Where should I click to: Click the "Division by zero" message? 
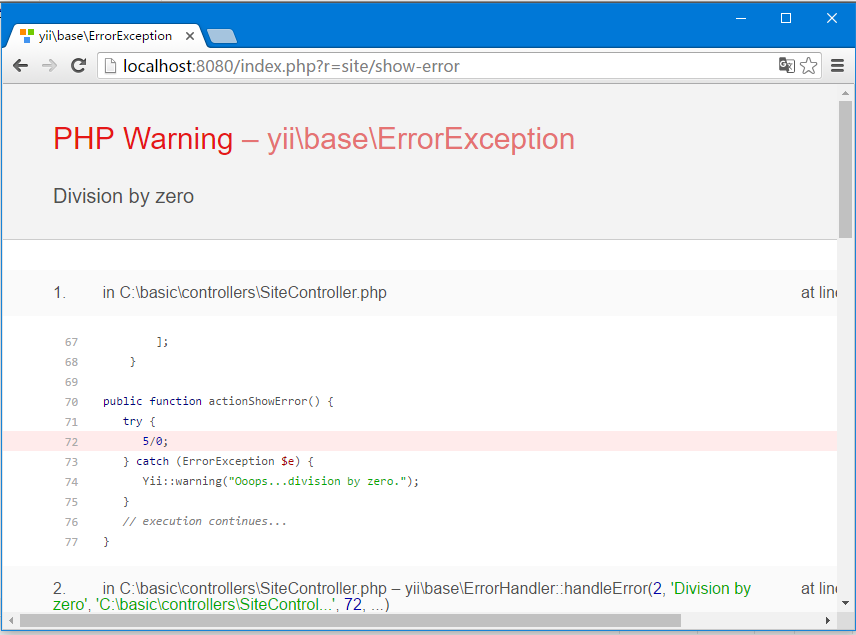pyautogui.click(x=123, y=196)
